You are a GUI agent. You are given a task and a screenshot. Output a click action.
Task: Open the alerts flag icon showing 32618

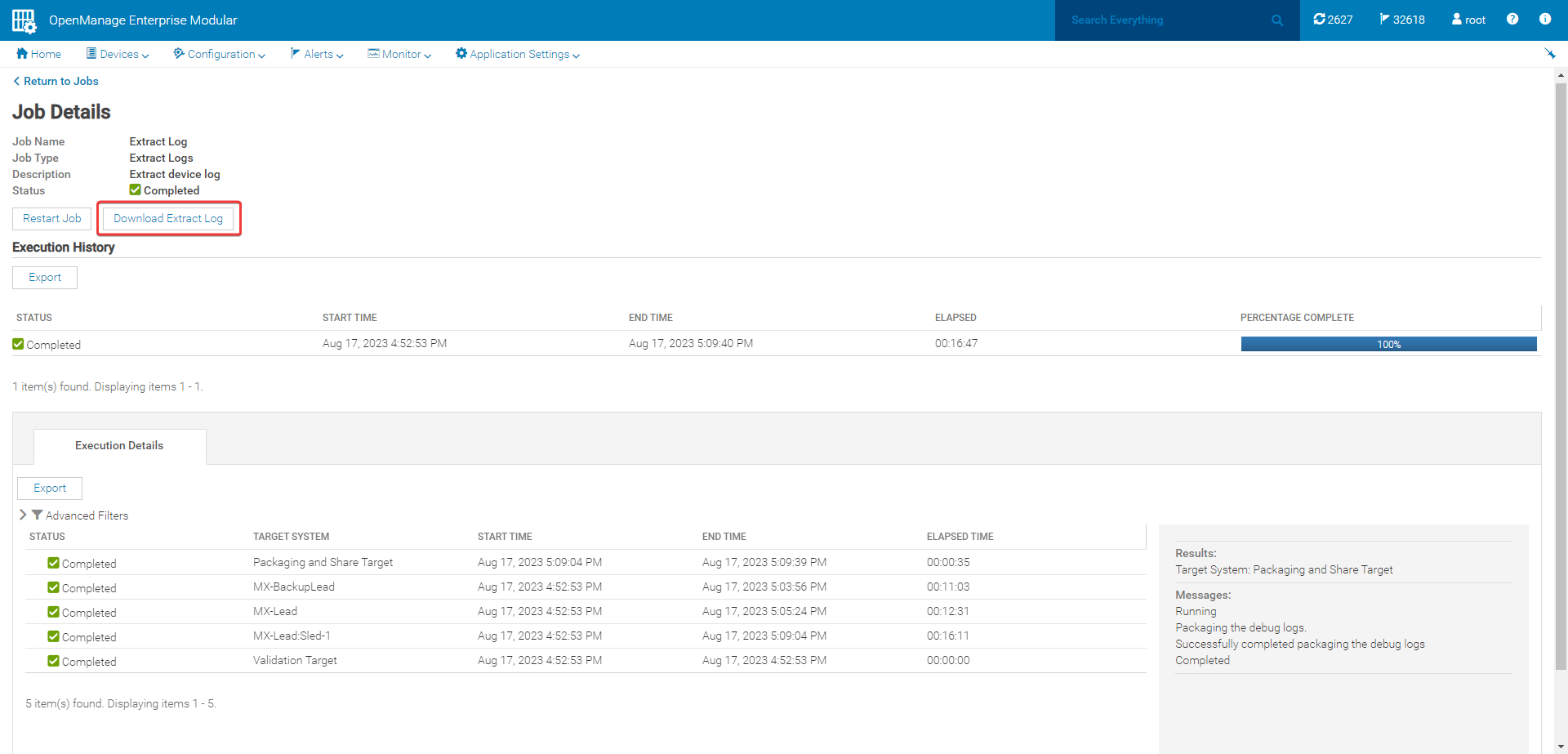pos(1387,19)
